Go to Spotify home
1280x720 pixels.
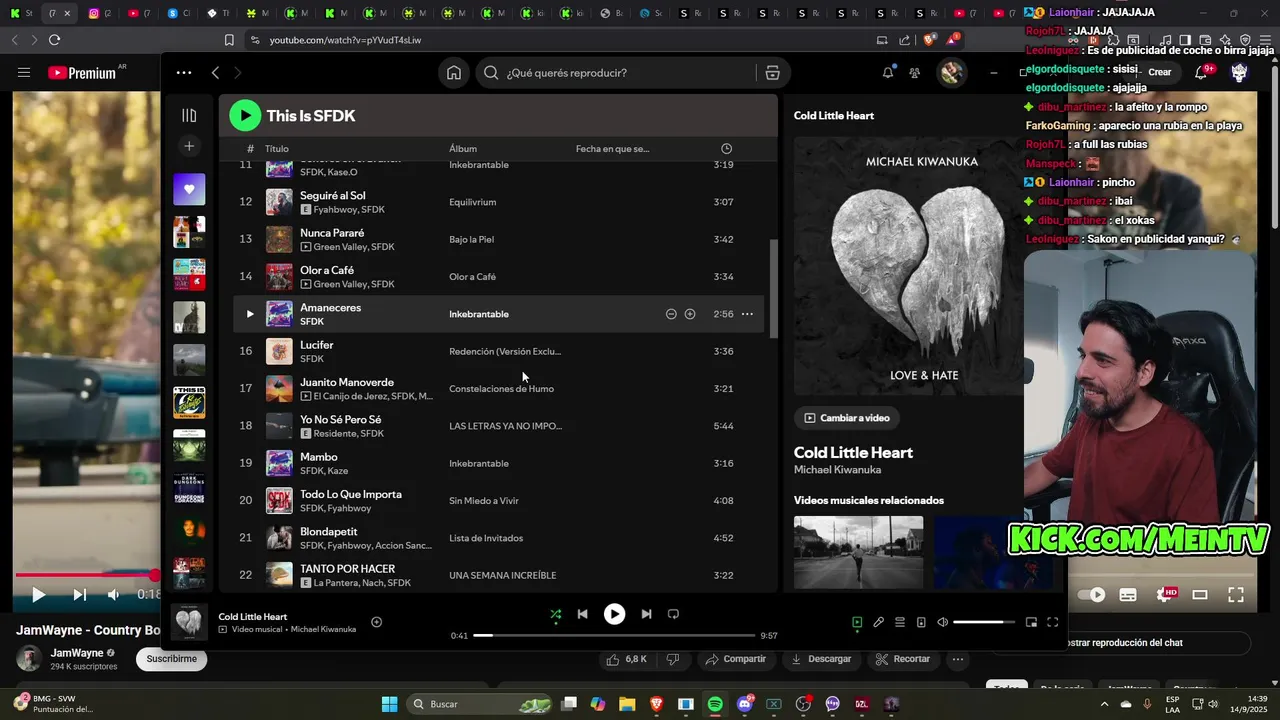(454, 73)
